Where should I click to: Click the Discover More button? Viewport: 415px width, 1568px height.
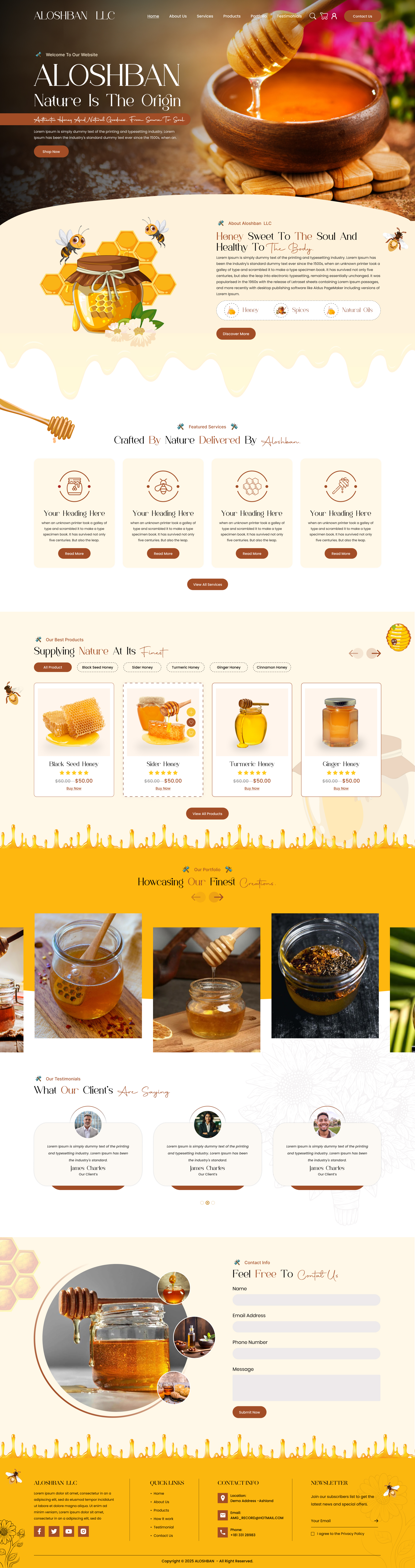[x=236, y=334]
